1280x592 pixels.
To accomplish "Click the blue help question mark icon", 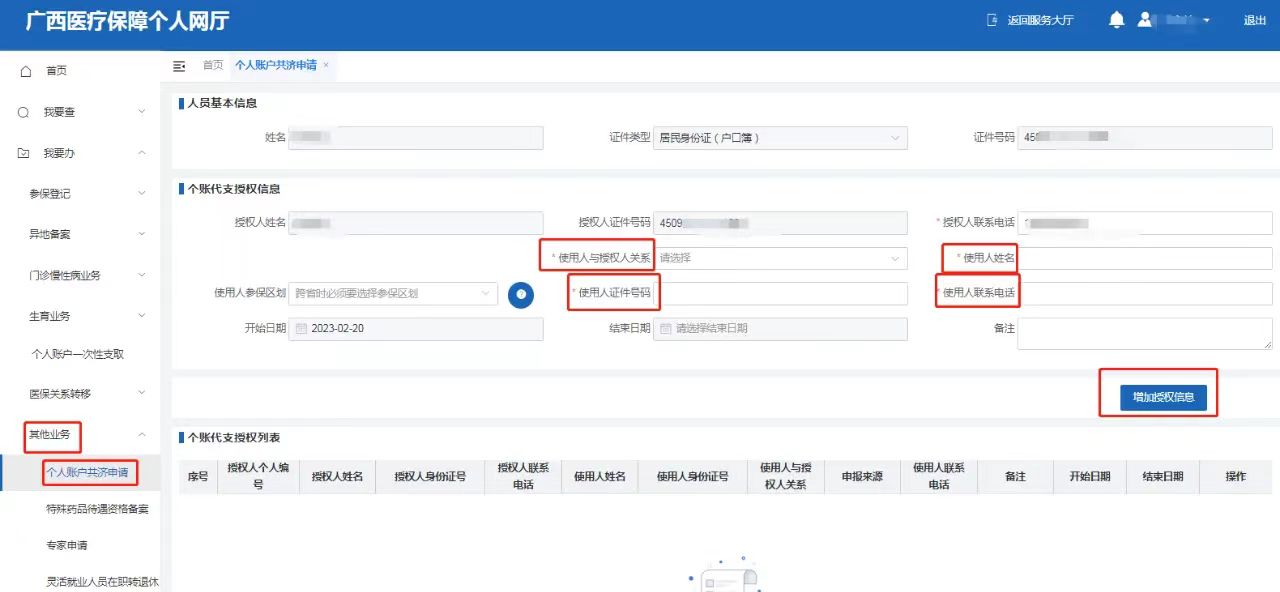I will pyautogui.click(x=520, y=294).
